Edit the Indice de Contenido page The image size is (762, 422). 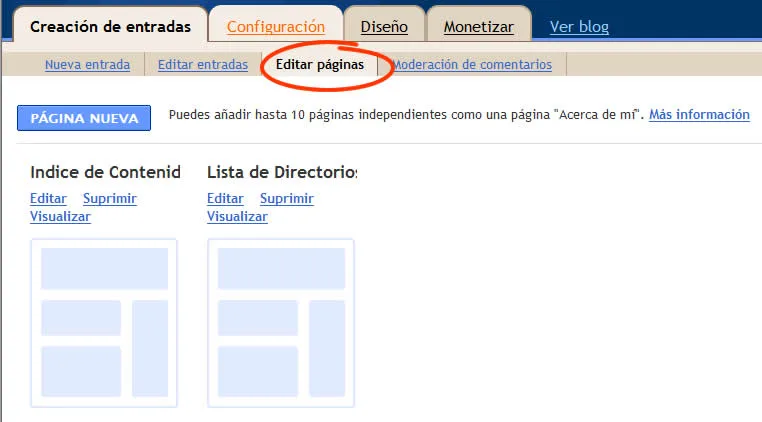(x=48, y=198)
